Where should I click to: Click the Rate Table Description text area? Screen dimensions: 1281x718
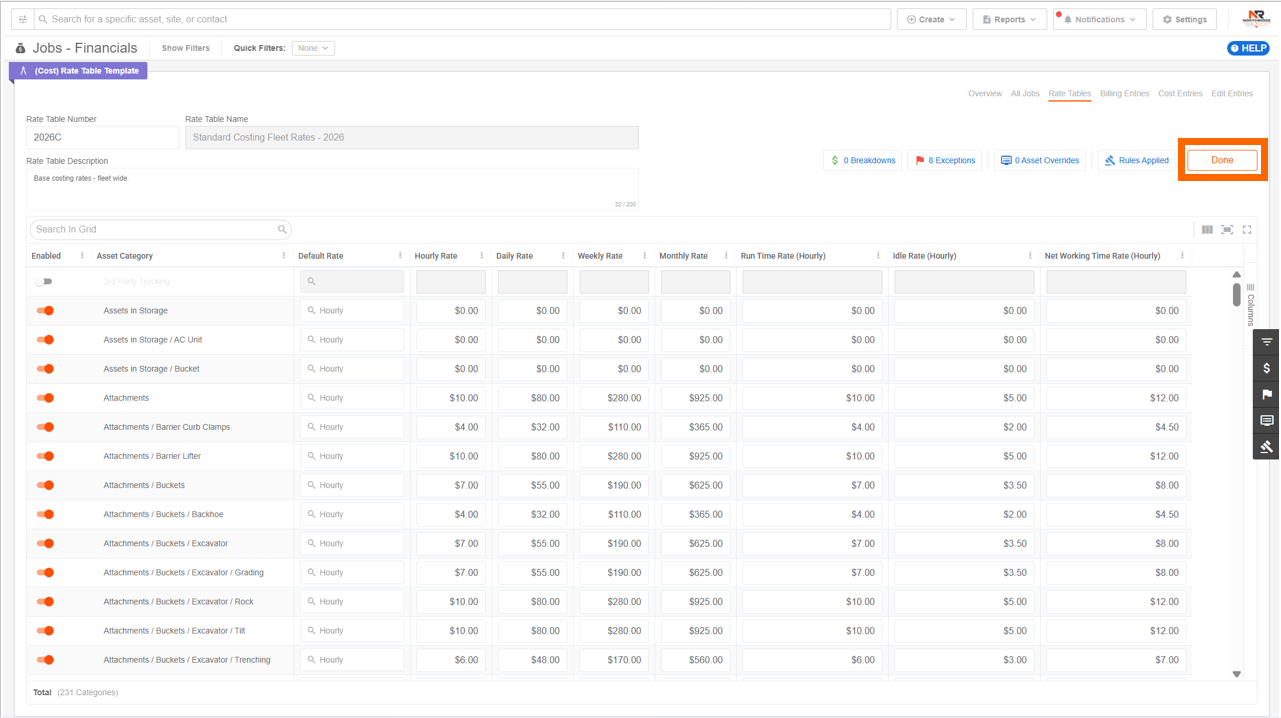(x=332, y=189)
